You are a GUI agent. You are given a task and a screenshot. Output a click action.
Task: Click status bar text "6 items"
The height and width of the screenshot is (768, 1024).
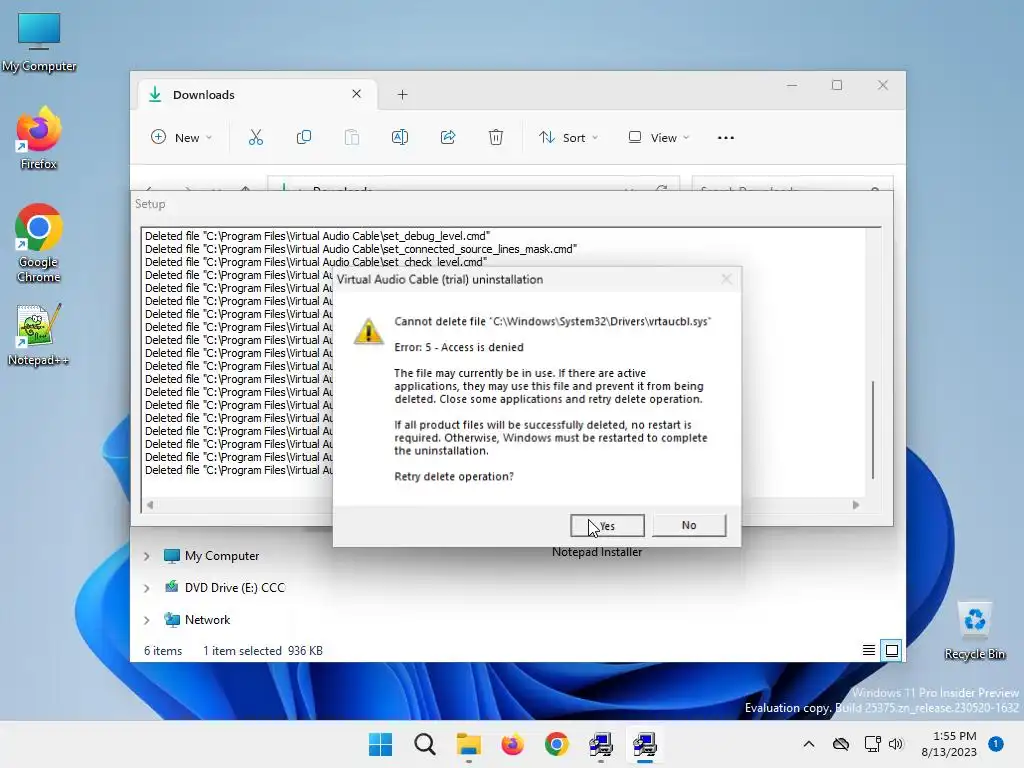pyautogui.click(x=163, y=650)
